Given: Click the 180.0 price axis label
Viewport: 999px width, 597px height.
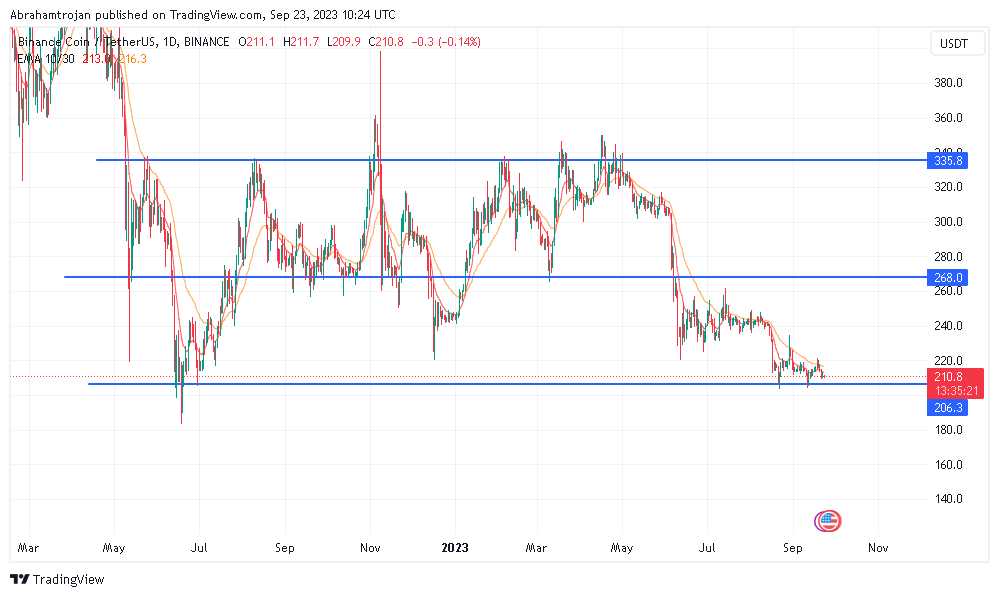Looking at the screenshot, I should 948,429.
